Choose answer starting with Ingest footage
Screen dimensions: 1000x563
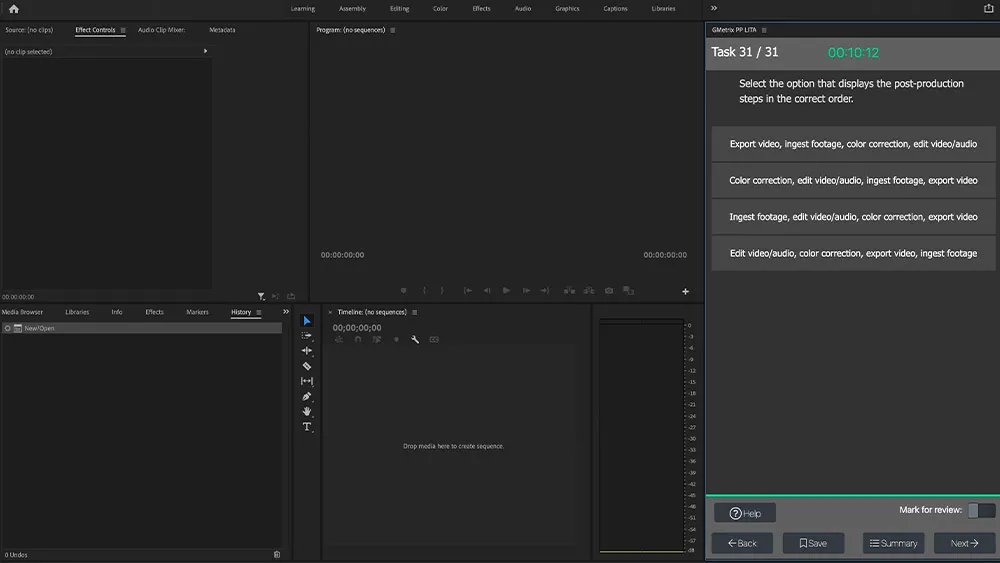coord(853,217)
